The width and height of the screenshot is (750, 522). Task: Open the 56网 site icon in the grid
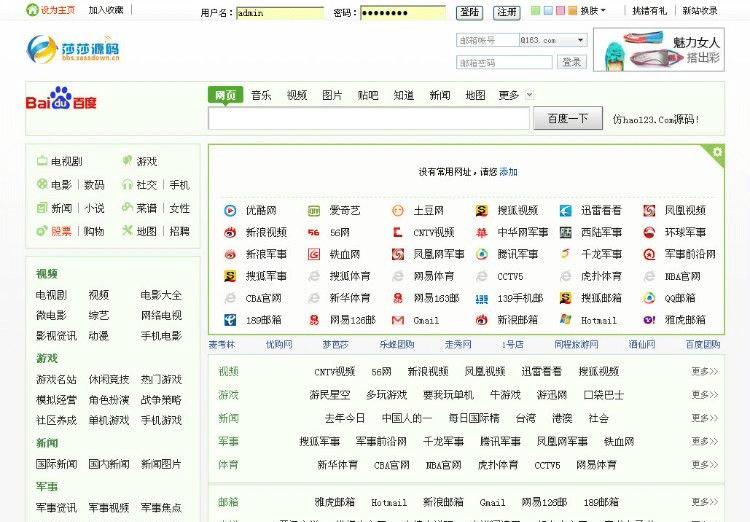click(314, 233)
